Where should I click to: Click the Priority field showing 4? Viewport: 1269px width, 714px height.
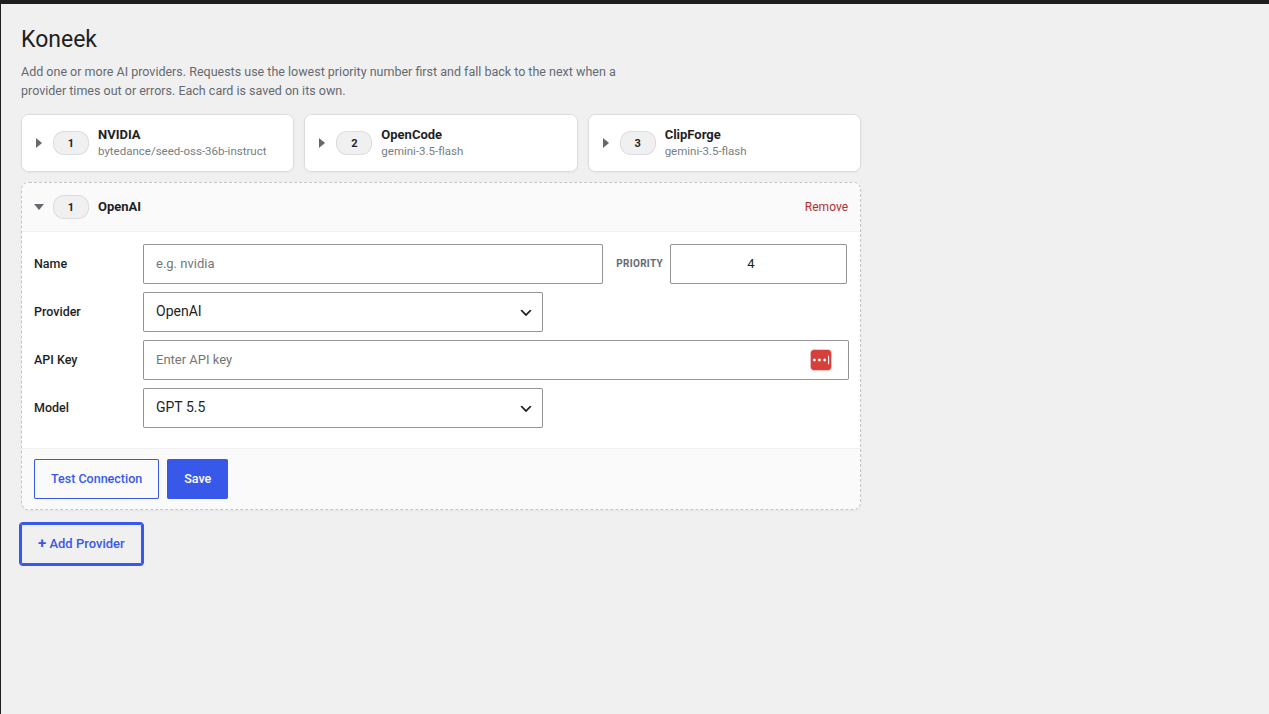tap(758, 264)
